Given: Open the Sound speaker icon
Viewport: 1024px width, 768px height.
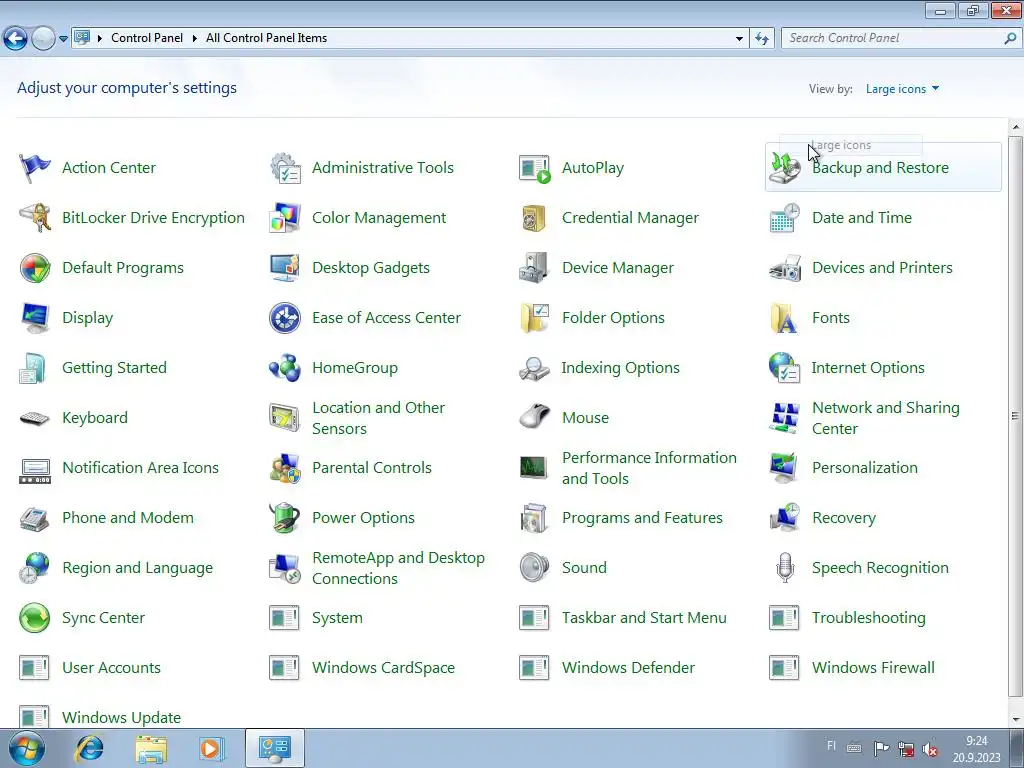Looking at the screenshot, I should pyautogui.click(x=535, y=568).
